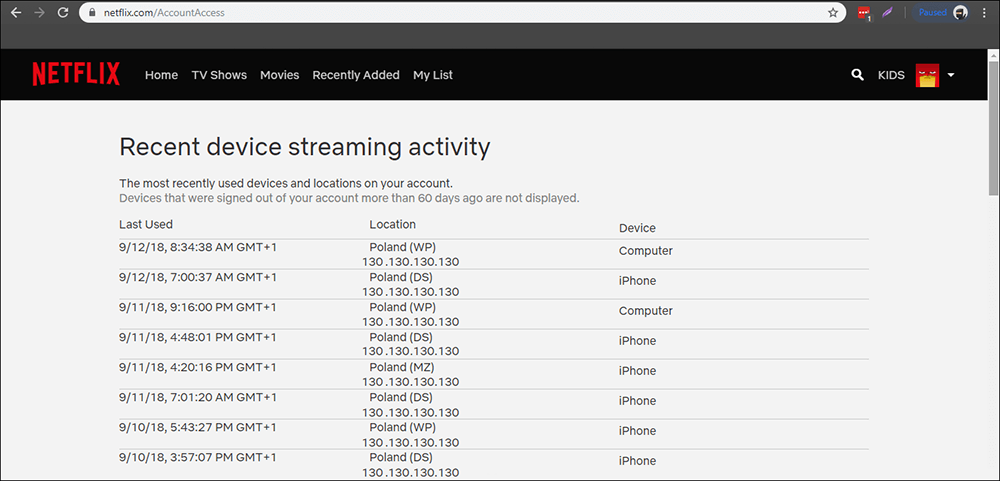This screenshot has width=1000, height=481.
Task: Reload the page with the refresh icon
Action: [x=62, y=13]
